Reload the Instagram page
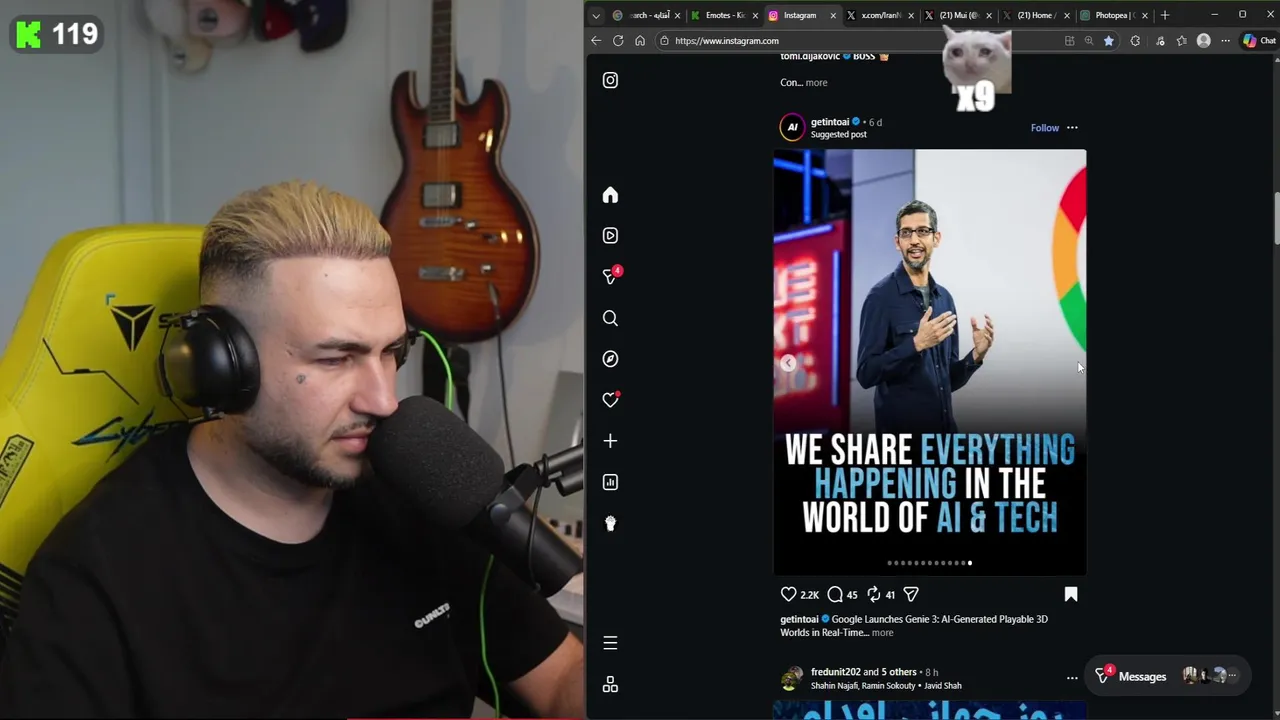The width and height of the screenshot is (1280, 720). [x=618, y=41]
